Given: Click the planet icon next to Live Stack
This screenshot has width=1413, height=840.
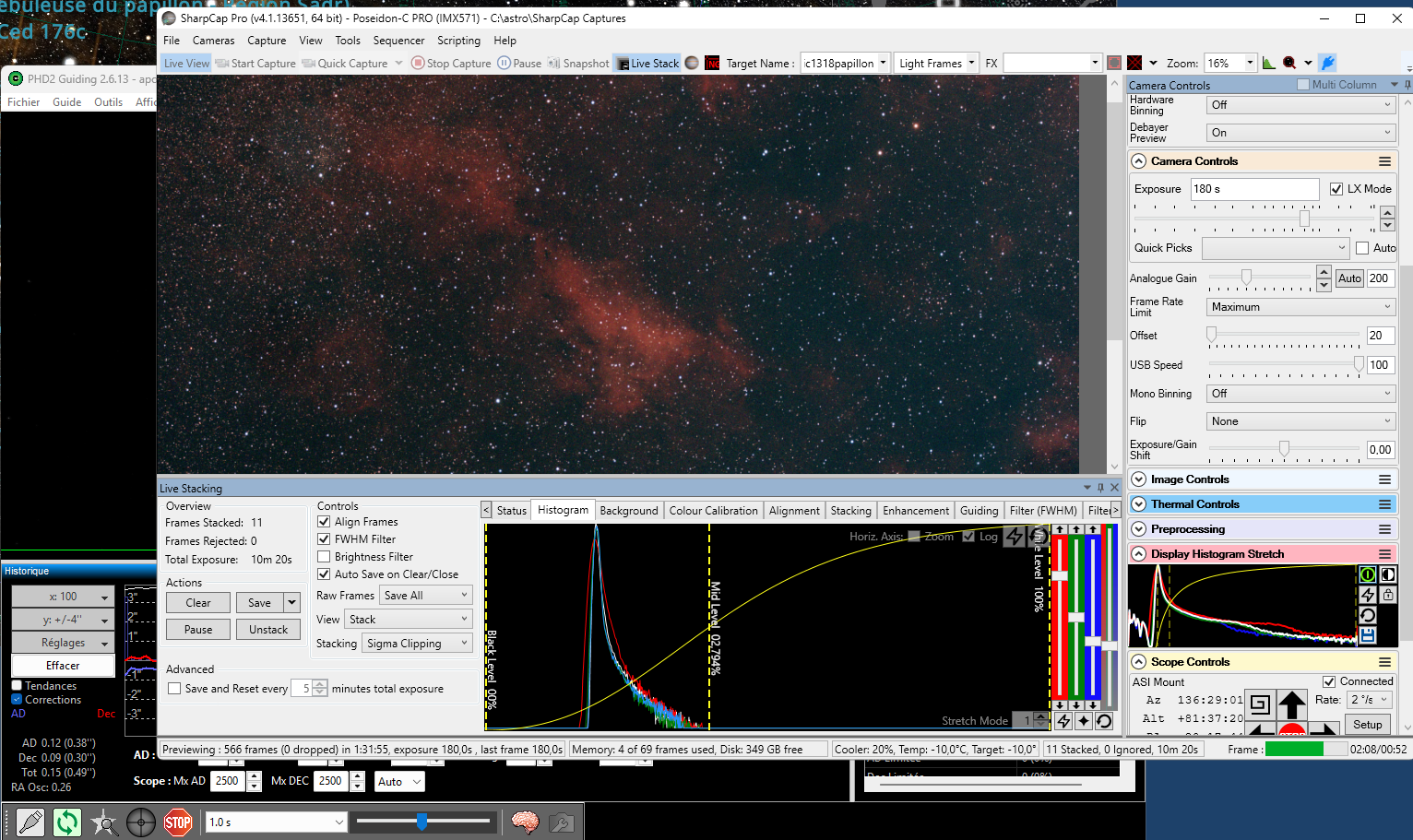Looking at the screenshot, I should pyautogui.click(x=692, y=63).
